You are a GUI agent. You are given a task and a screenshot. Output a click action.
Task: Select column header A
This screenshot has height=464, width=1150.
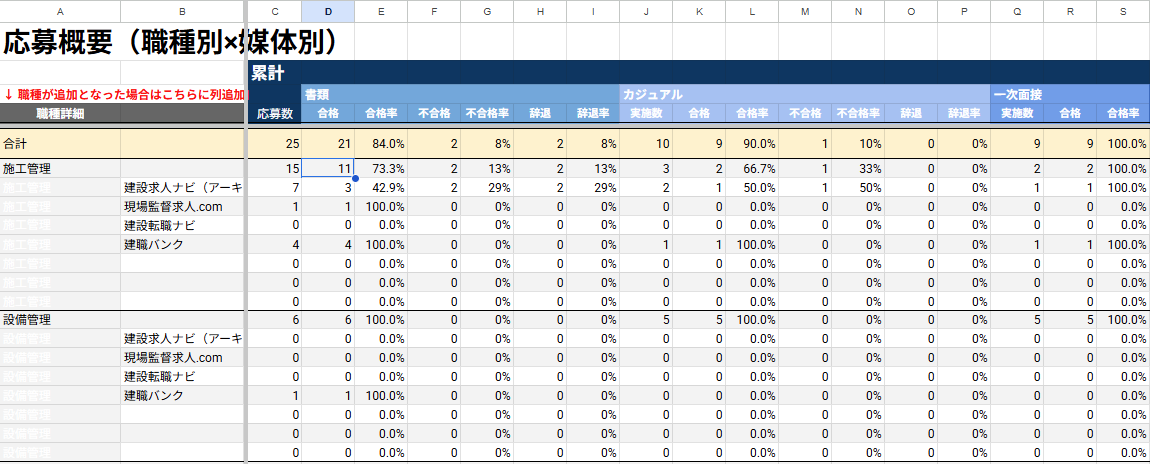coord(60,10)
